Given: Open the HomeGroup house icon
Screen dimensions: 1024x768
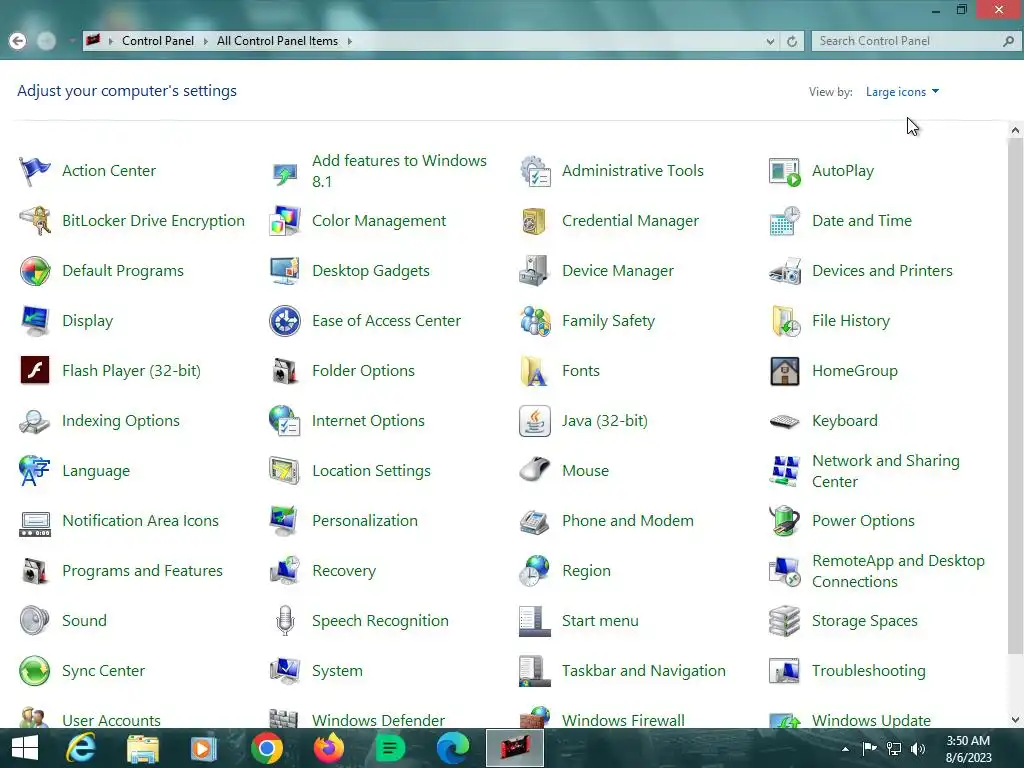Looking at the screenshot, I should pyautogui.click(x=785, y=371).
